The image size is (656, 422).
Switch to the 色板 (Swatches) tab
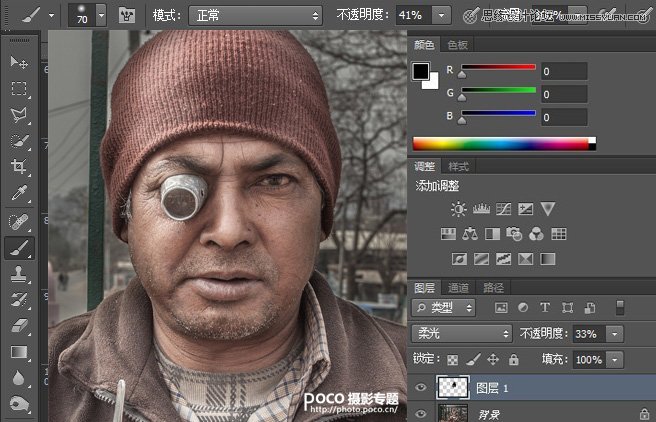pos(457,45)
